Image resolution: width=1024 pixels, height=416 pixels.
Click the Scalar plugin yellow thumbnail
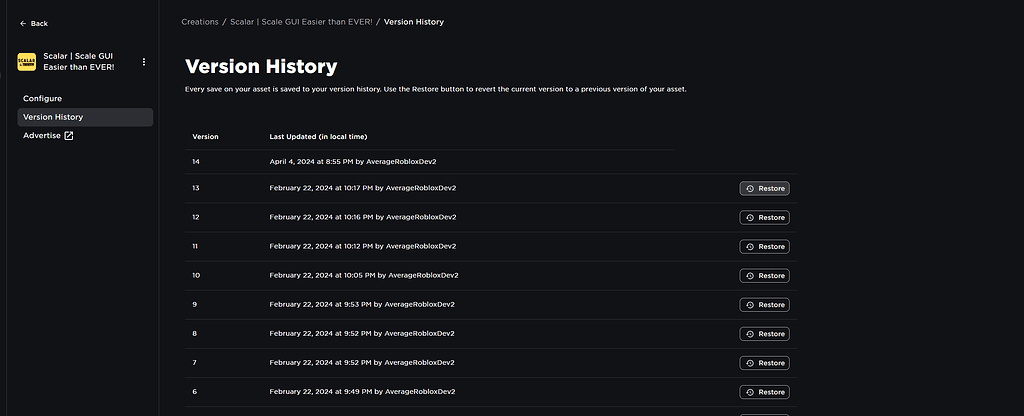[x=27, y=62]
